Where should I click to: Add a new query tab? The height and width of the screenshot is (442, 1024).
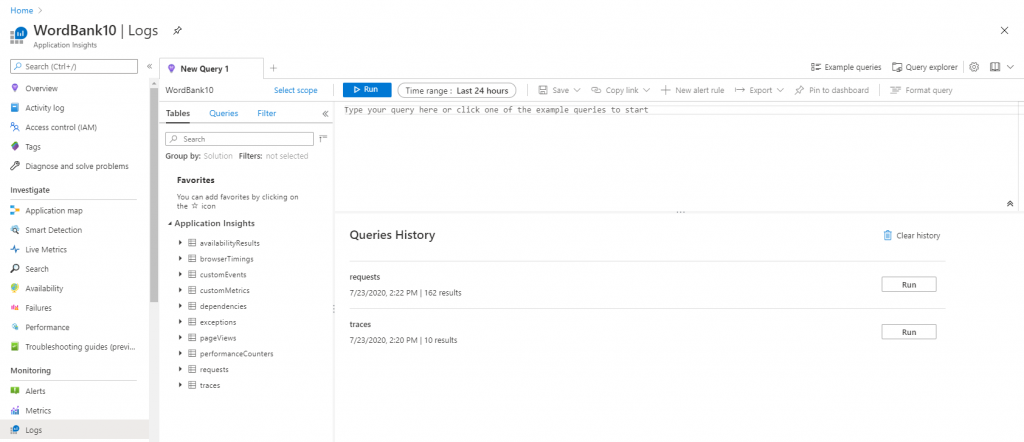(x=274, y=68)
